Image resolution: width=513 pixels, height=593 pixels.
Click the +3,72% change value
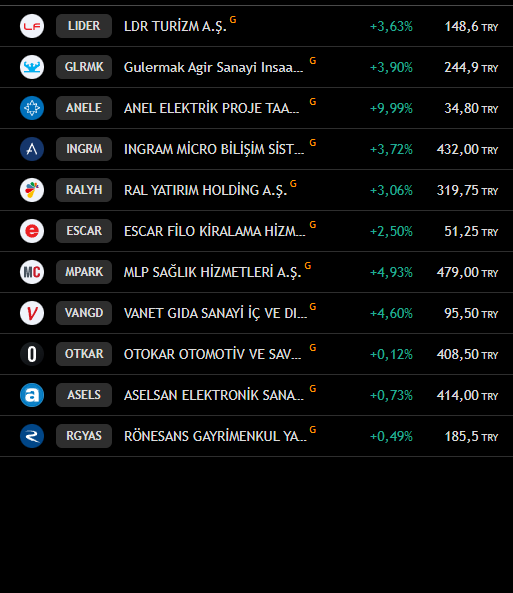click(391, 149)
